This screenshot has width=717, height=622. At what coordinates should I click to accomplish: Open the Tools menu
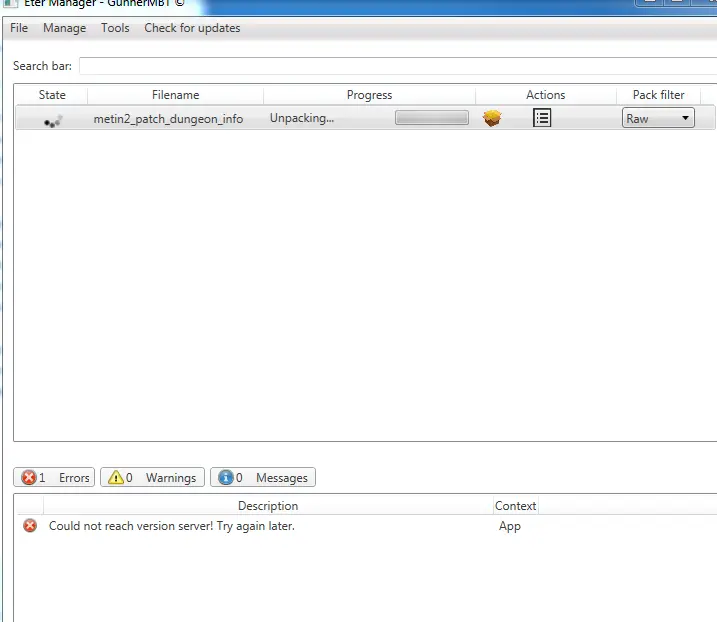click(115, 28)
